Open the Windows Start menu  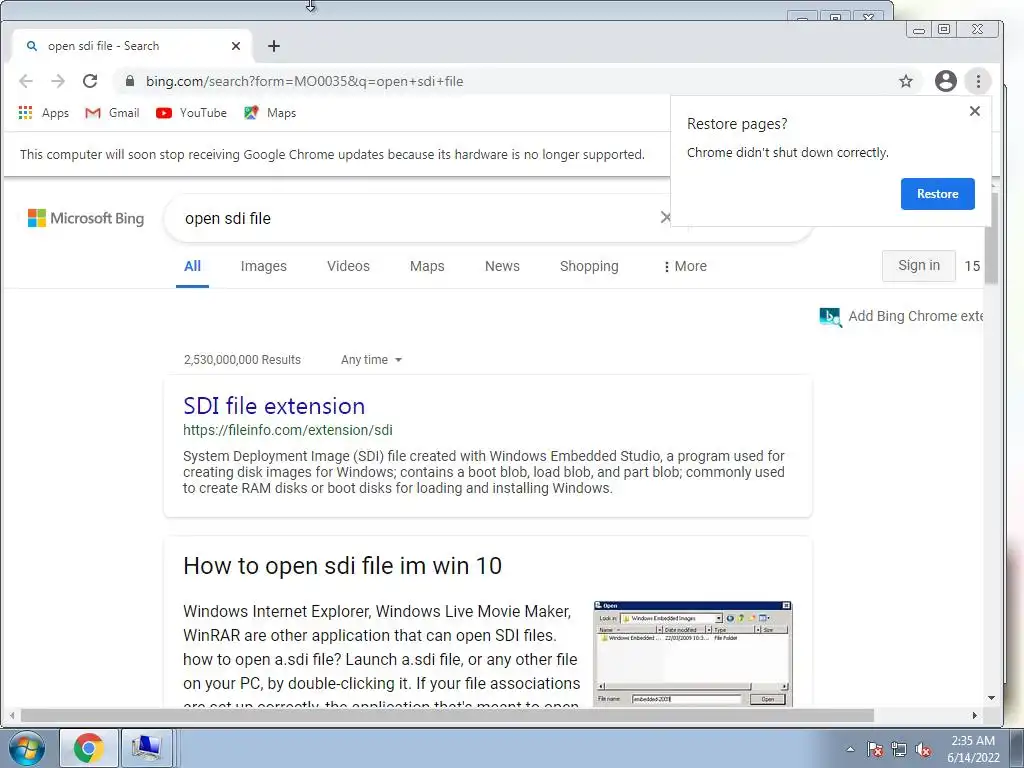[x=26, y=748]
